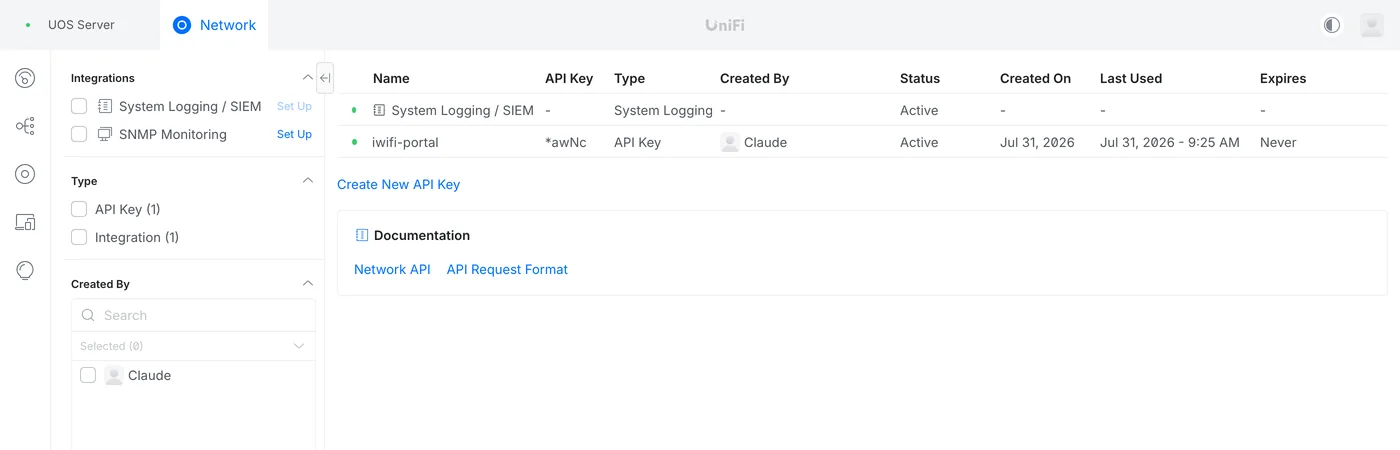Collapse the Type section chevron
This screenshot has height=450, width=1400.
pyautogui.click(x=307, y=181)
